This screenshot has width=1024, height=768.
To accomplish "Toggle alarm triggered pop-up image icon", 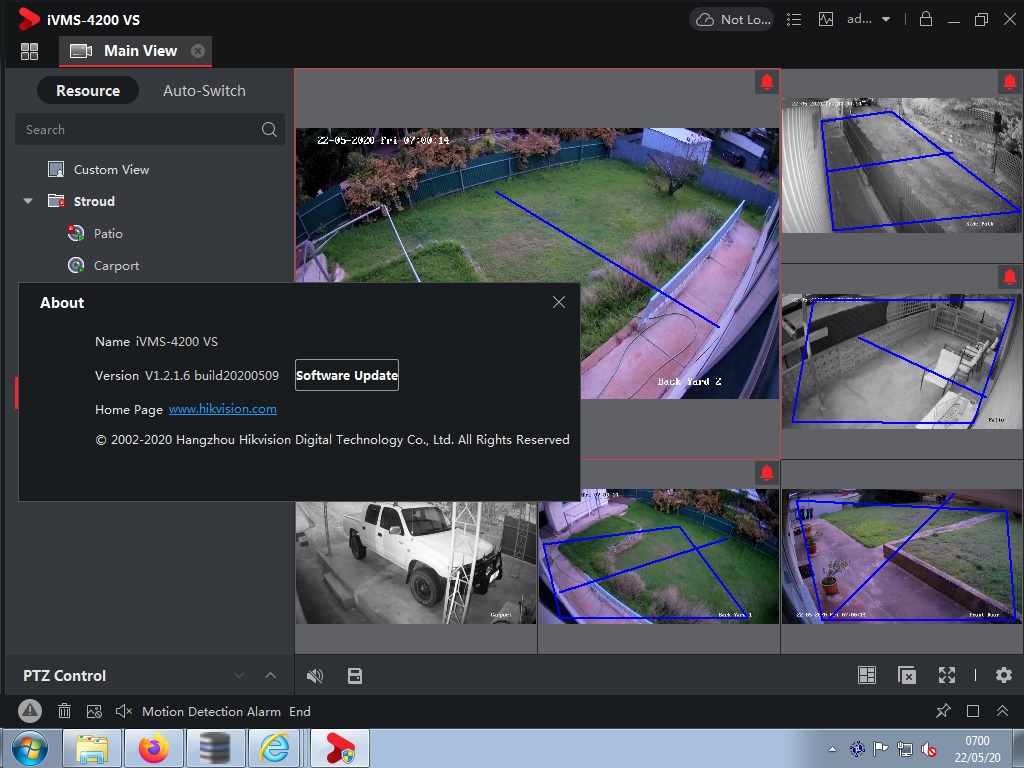I will click(94, 711).
